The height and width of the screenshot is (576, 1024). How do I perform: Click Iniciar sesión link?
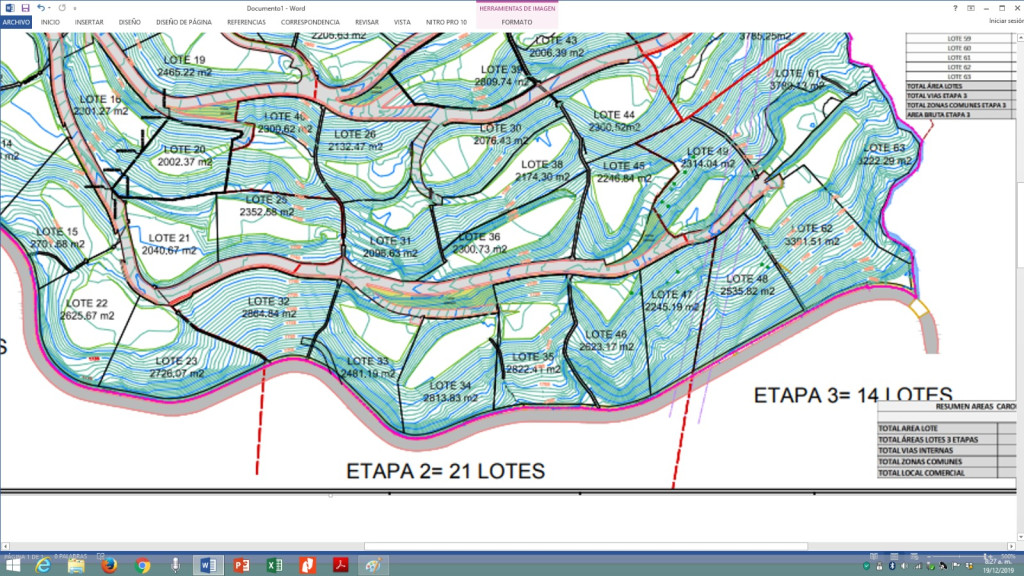click(1006, 22)
